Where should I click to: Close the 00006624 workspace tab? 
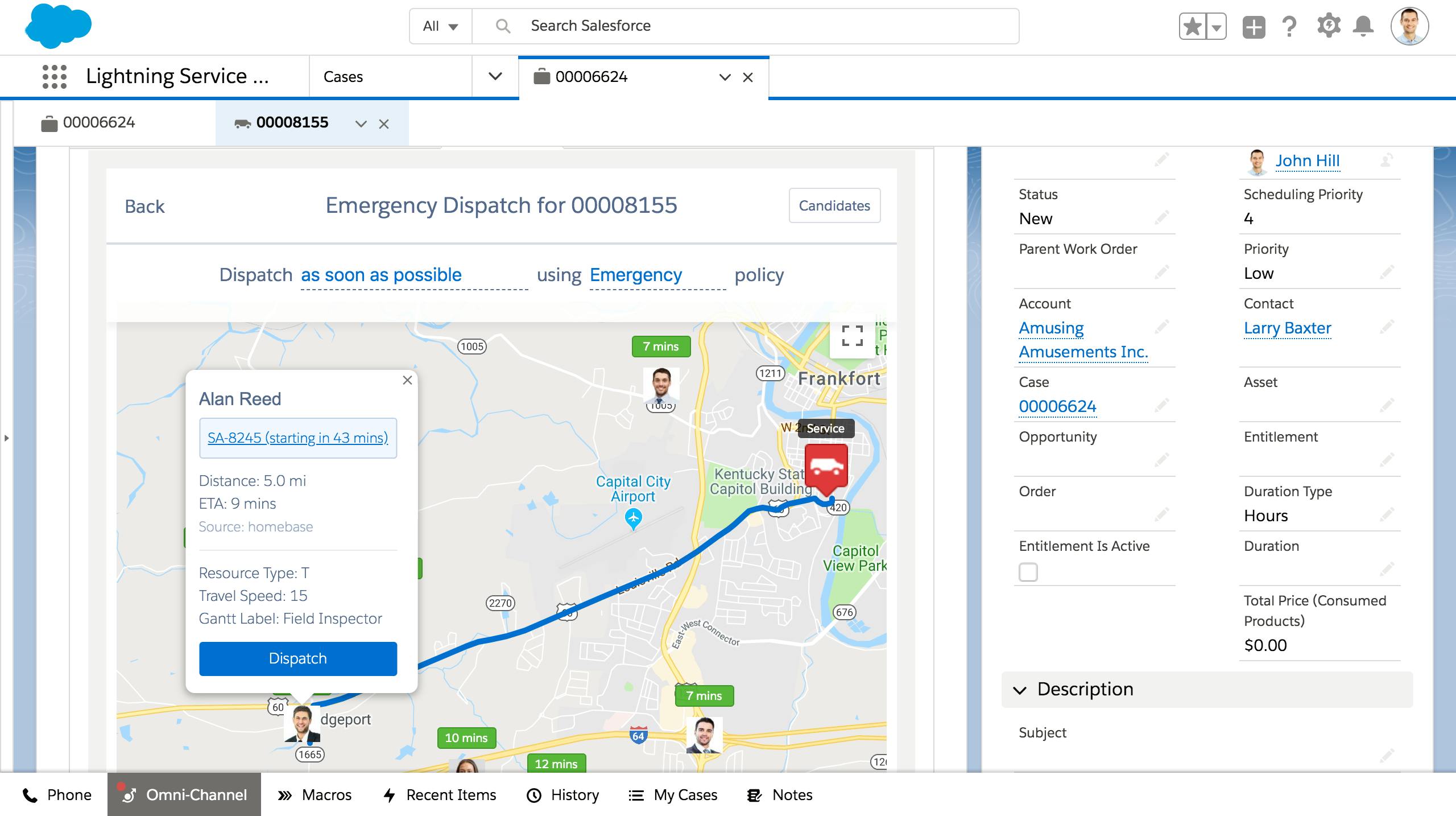click(x=748, y=77)
